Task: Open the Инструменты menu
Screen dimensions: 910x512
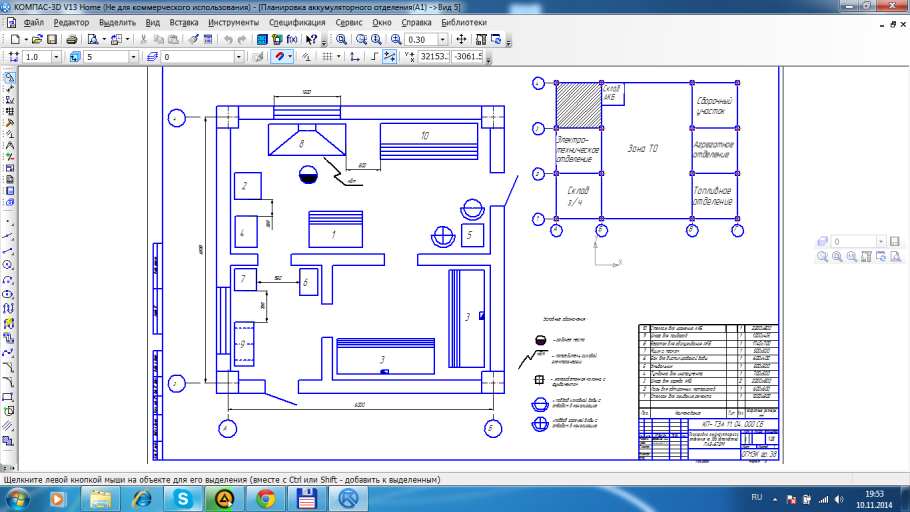Action: click(x=232, y=21)
